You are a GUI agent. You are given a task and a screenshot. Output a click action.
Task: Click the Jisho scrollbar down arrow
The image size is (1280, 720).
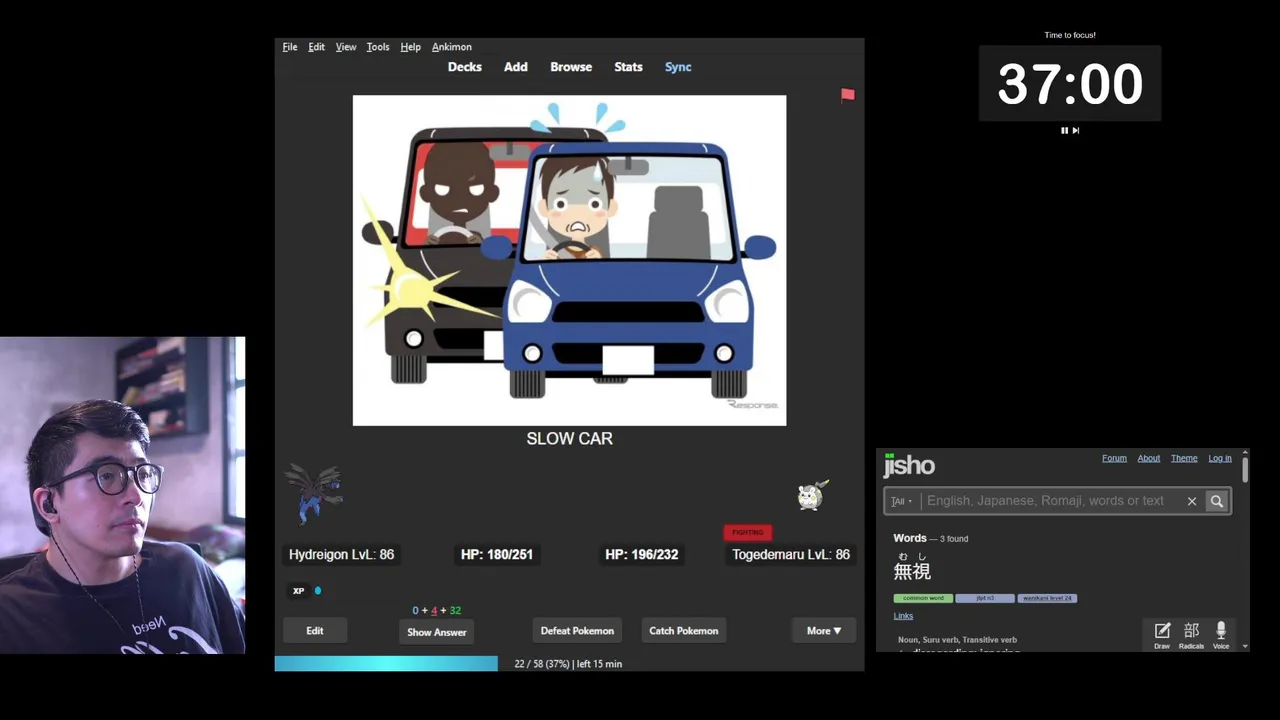(x=1245, y=646)
